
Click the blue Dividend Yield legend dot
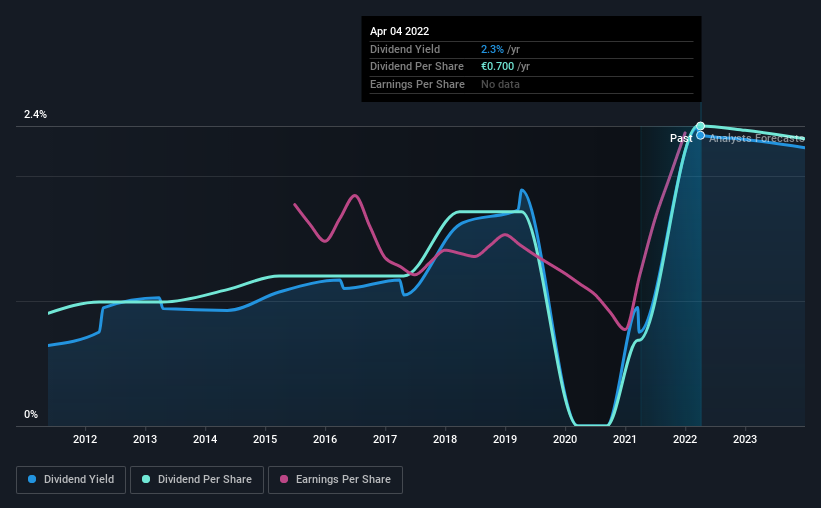(x=32, y=479)
